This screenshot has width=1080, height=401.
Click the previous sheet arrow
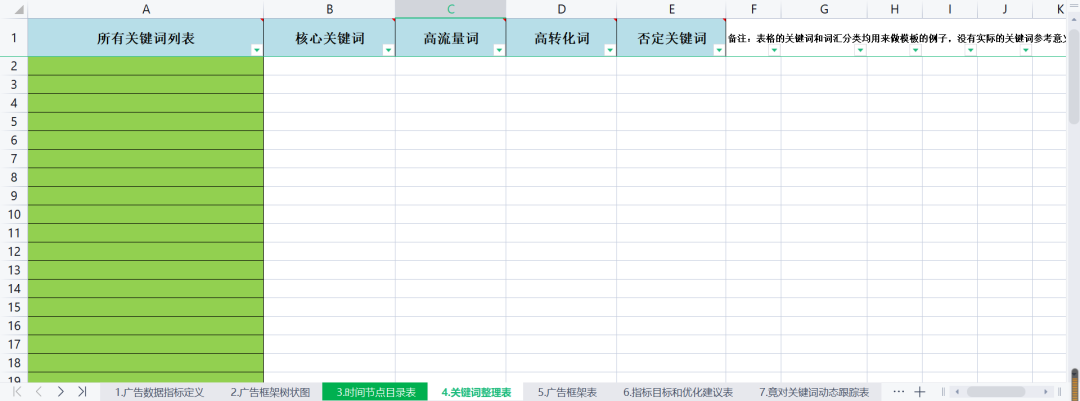39,391
